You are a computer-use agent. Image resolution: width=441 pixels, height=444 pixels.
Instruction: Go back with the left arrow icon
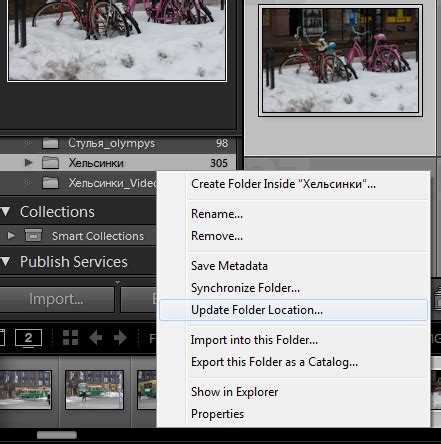pyautogui.click(x=96, y=338)
